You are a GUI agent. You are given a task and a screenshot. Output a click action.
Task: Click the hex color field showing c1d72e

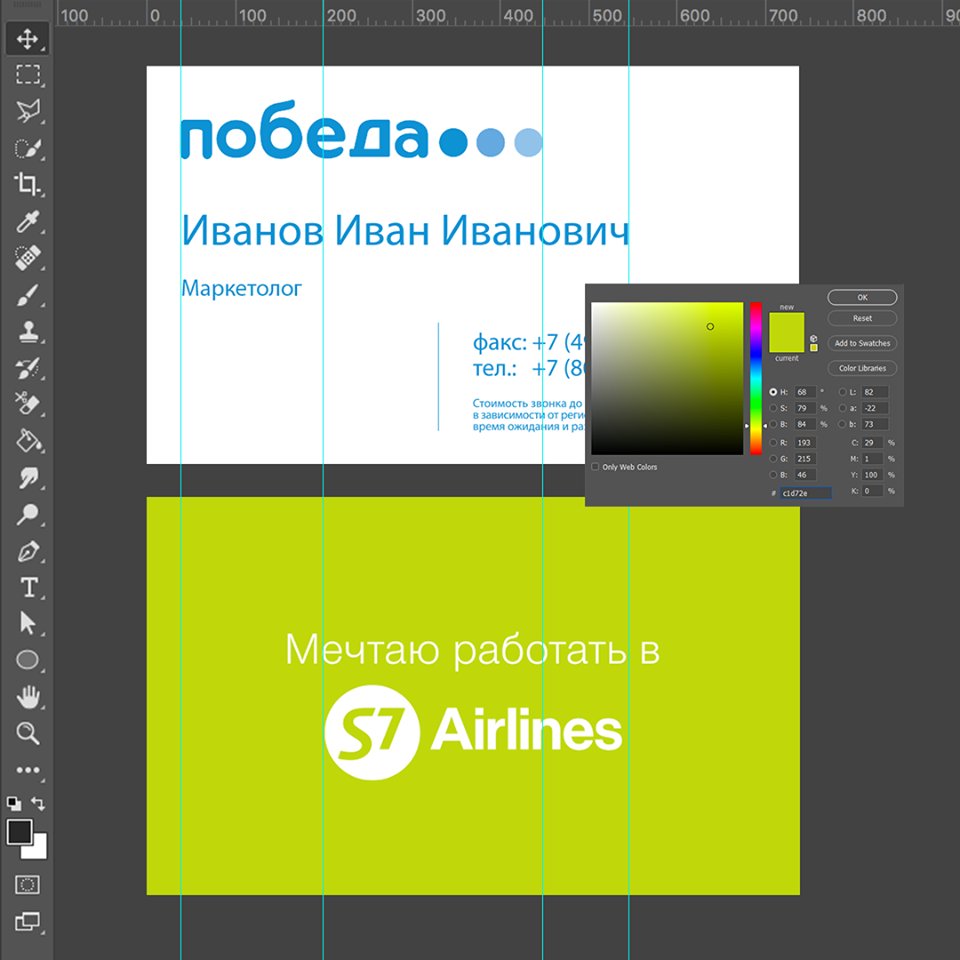[x=805, y=493]
